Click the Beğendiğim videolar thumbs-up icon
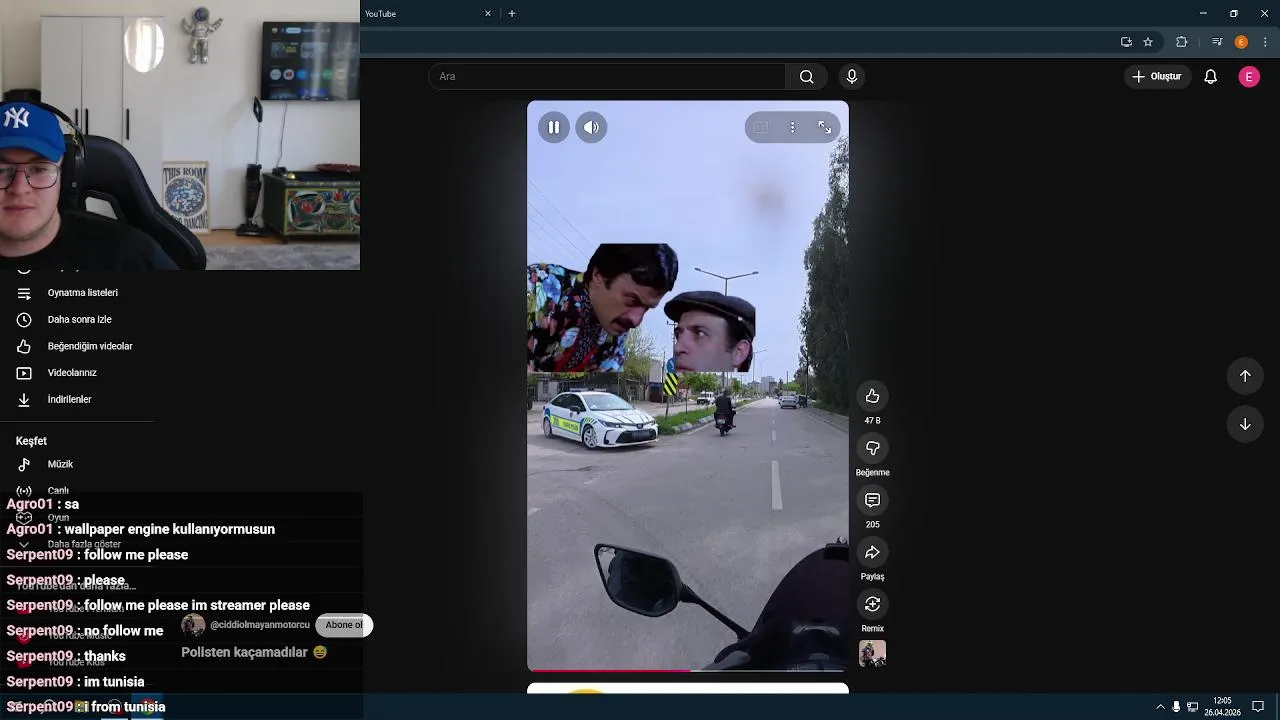The width and height of the screenshot is (1280, 720). [x=24, y=346]
